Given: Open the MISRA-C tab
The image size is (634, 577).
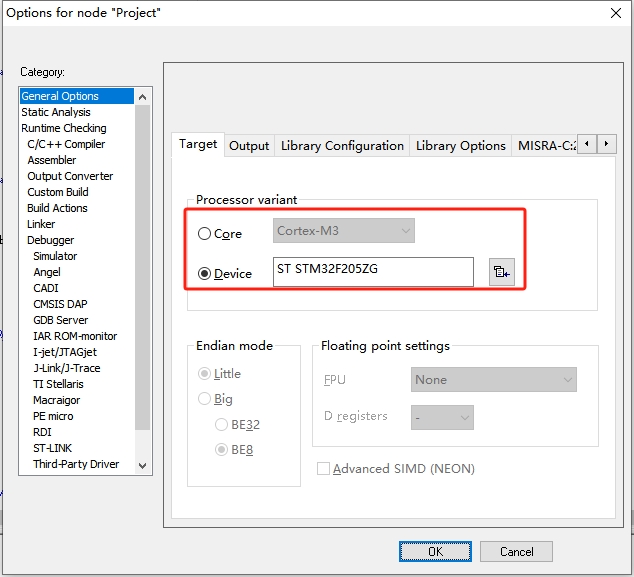Looking at the screenshot, I should tap(546, 146).
